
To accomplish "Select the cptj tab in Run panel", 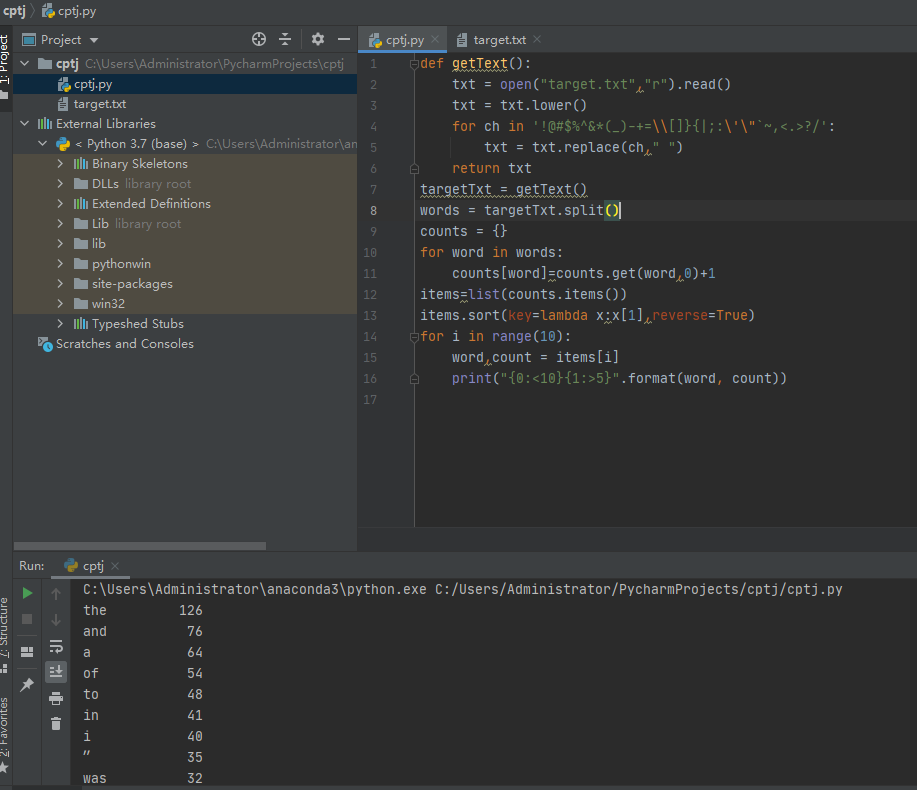I will click(x=92, y=566).
